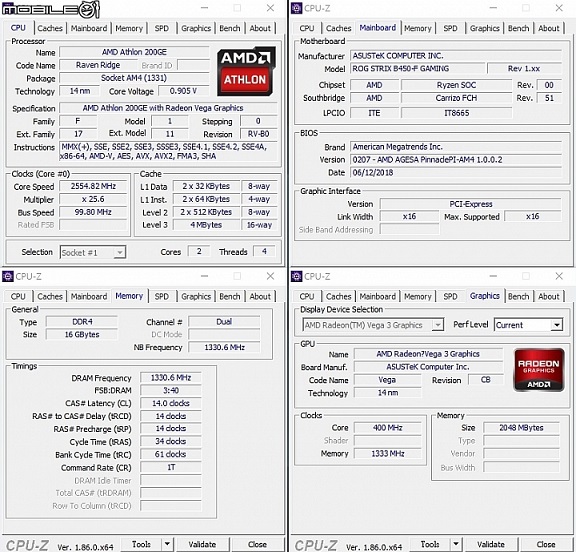Click the CPU-Z icon in Mainboard window title
The width and height of the screenshot is (576, 552).
pos(296,8)
